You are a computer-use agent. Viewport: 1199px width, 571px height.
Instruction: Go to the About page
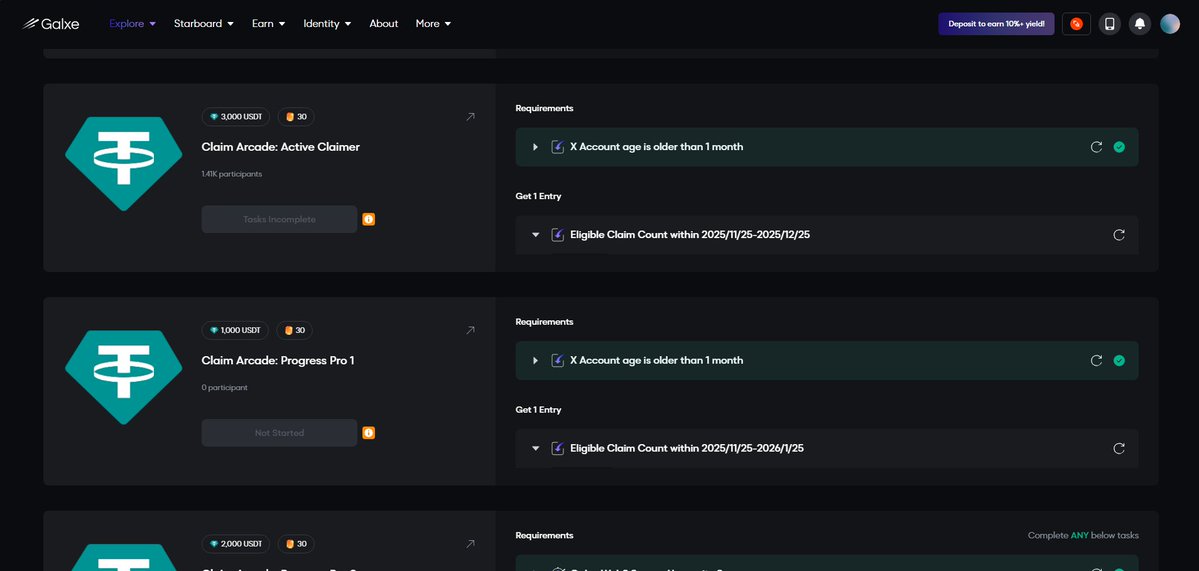[384, 24]
